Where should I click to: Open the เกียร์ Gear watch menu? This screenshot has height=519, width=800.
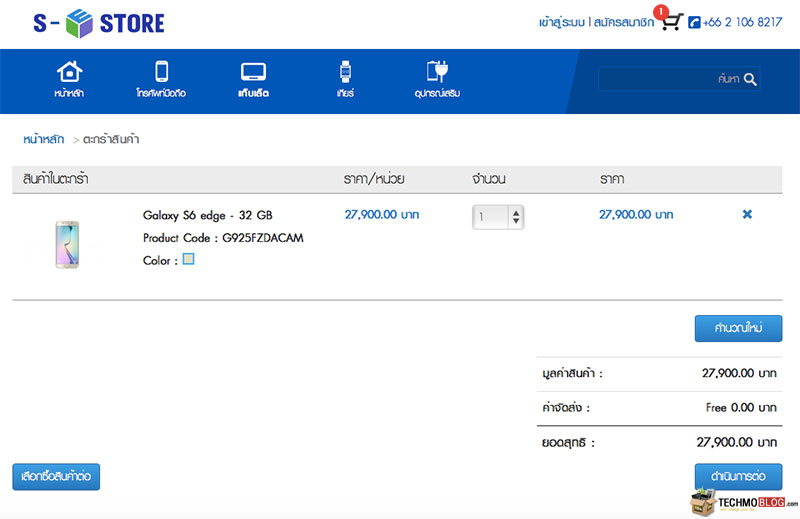point(345,79)
